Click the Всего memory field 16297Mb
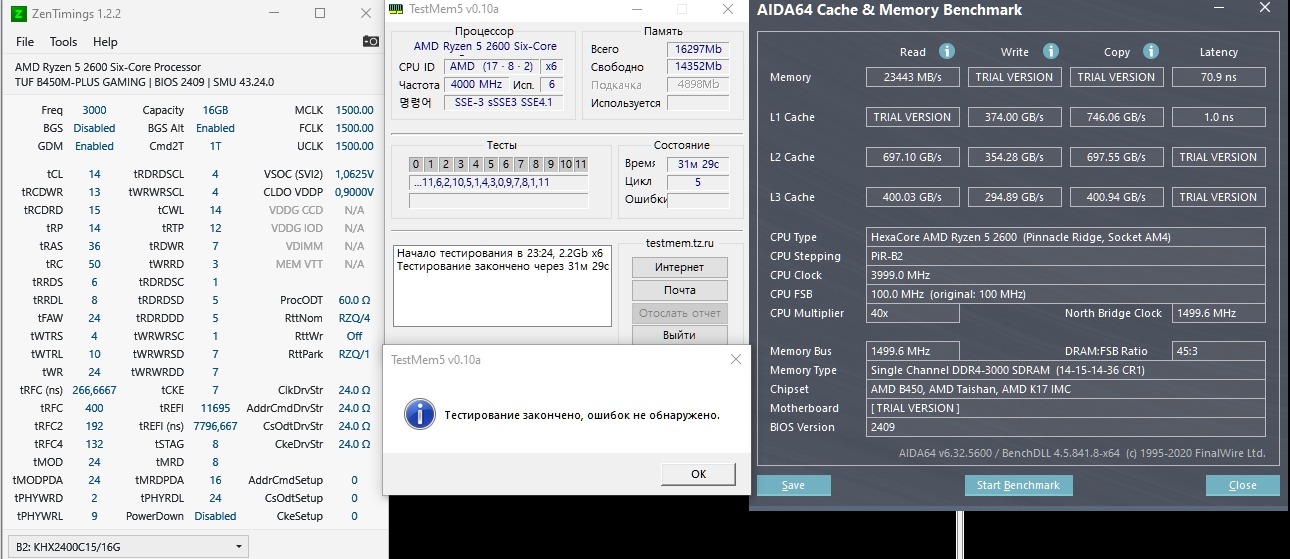Image resolution: width=1290 pixels, height=559 pixels. (696, 49)
